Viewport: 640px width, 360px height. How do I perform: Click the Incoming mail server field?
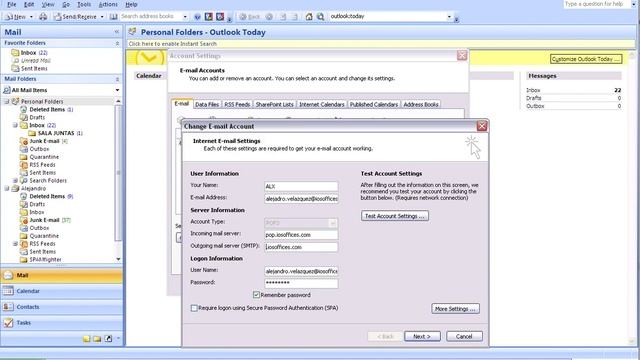click(301, 235)
